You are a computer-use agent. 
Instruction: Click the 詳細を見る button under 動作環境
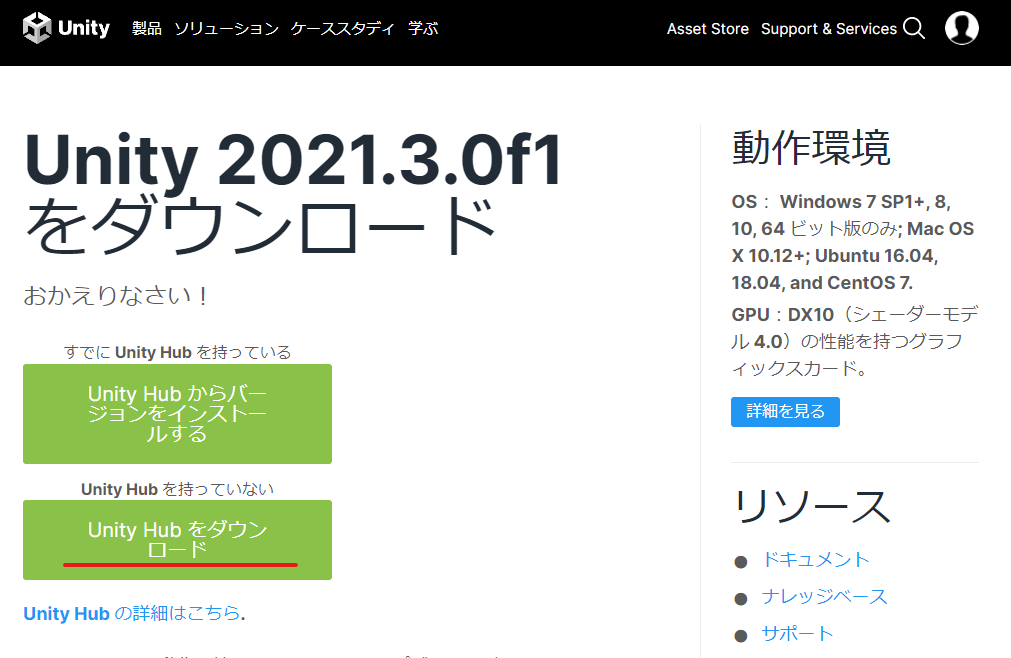785,411
